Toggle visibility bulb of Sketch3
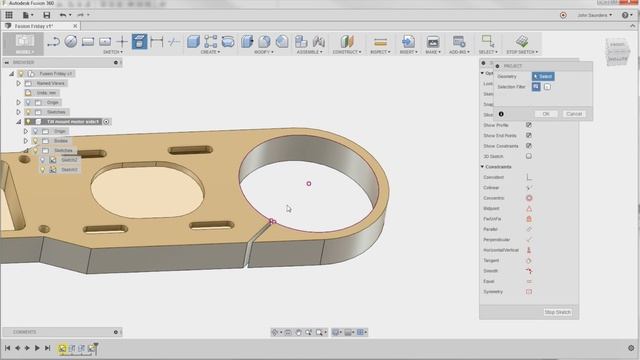The height and width of the screenshot is (360, 640). (42, 169)
